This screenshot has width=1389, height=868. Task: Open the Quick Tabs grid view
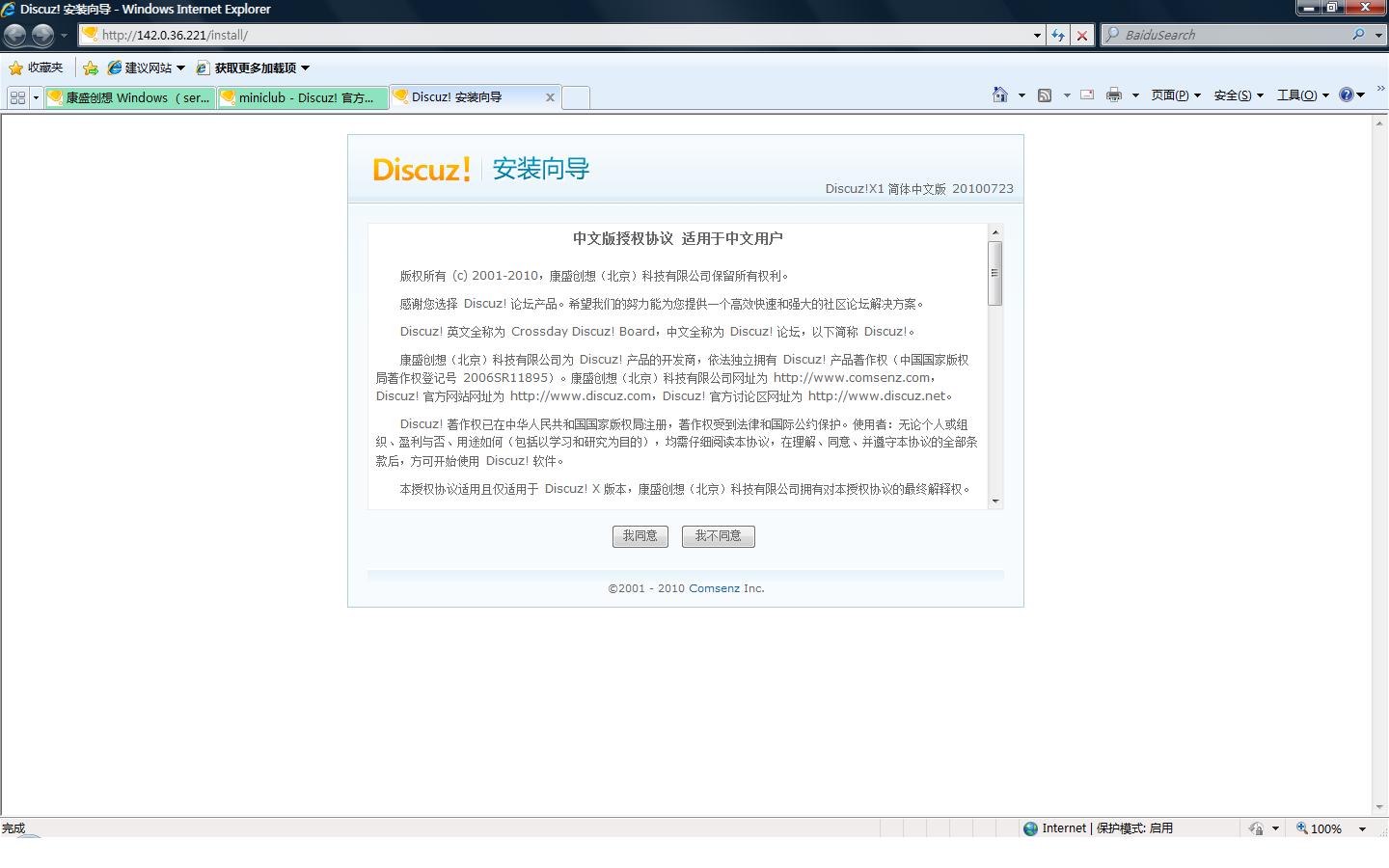coord(17,97)
